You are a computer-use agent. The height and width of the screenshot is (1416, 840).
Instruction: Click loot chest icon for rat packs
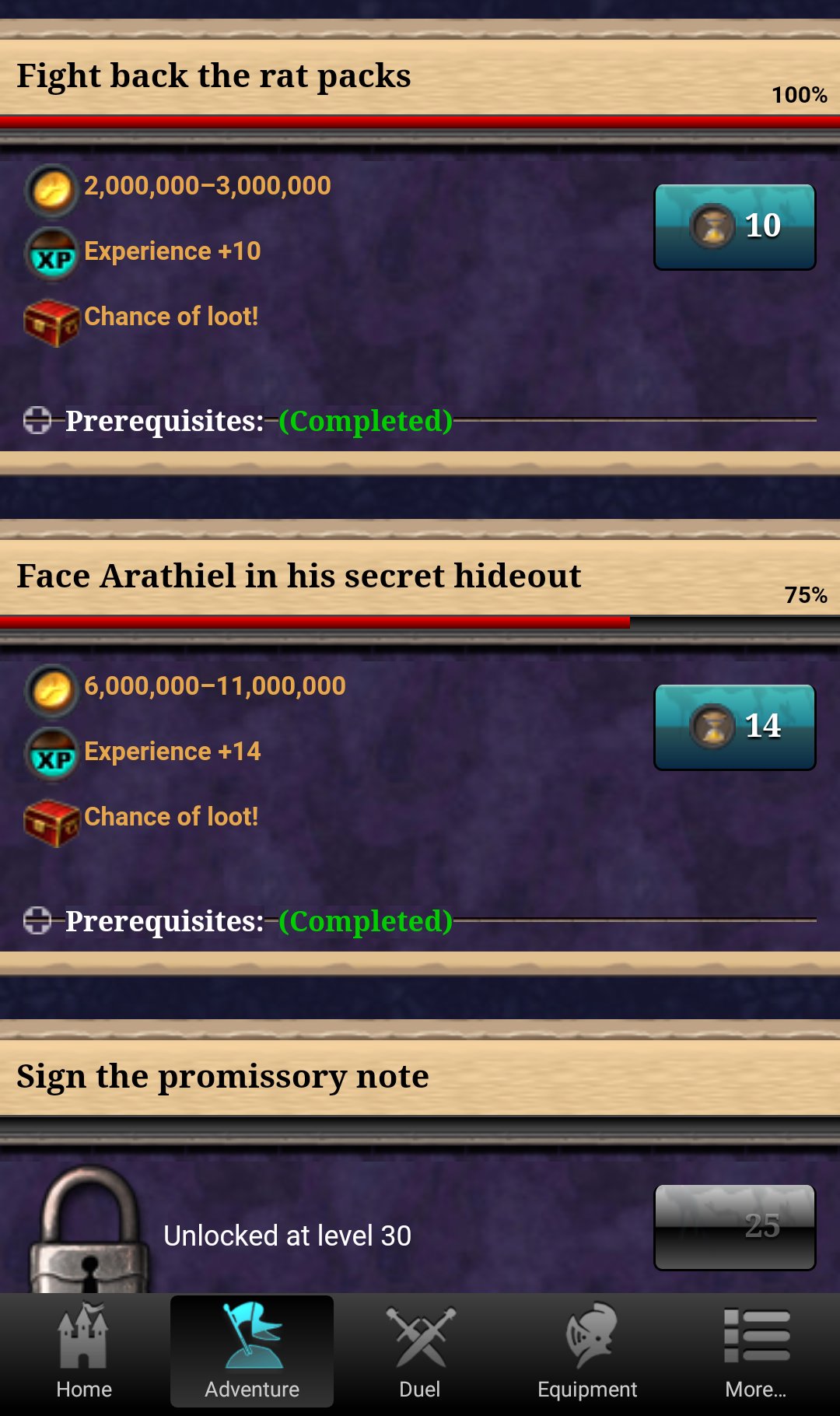coord(51,321)
